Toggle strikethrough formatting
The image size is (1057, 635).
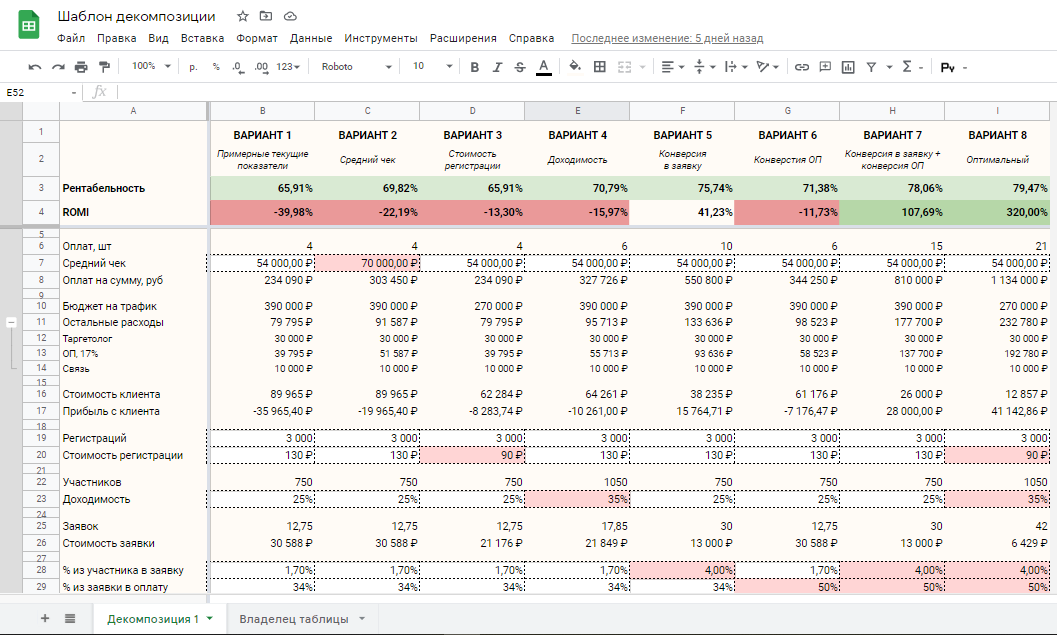[520, 67]
